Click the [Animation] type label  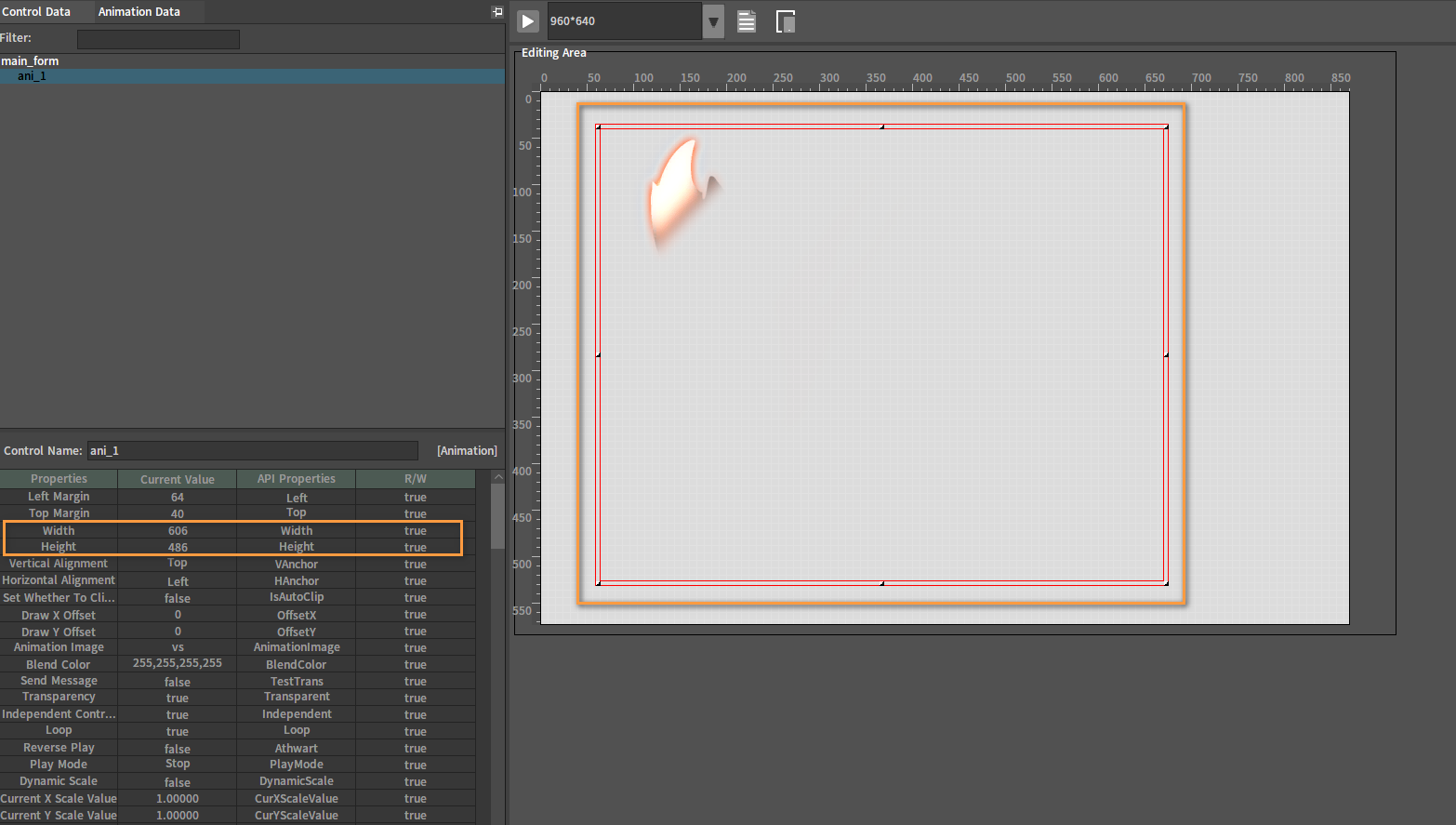tap(467, 451)
